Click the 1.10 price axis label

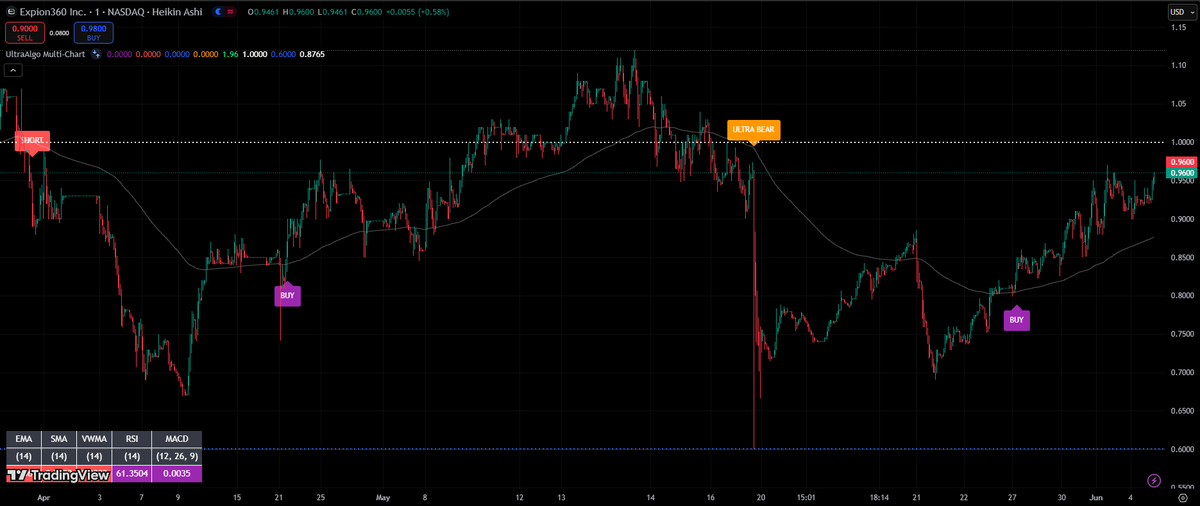(x=1177, y=65)
